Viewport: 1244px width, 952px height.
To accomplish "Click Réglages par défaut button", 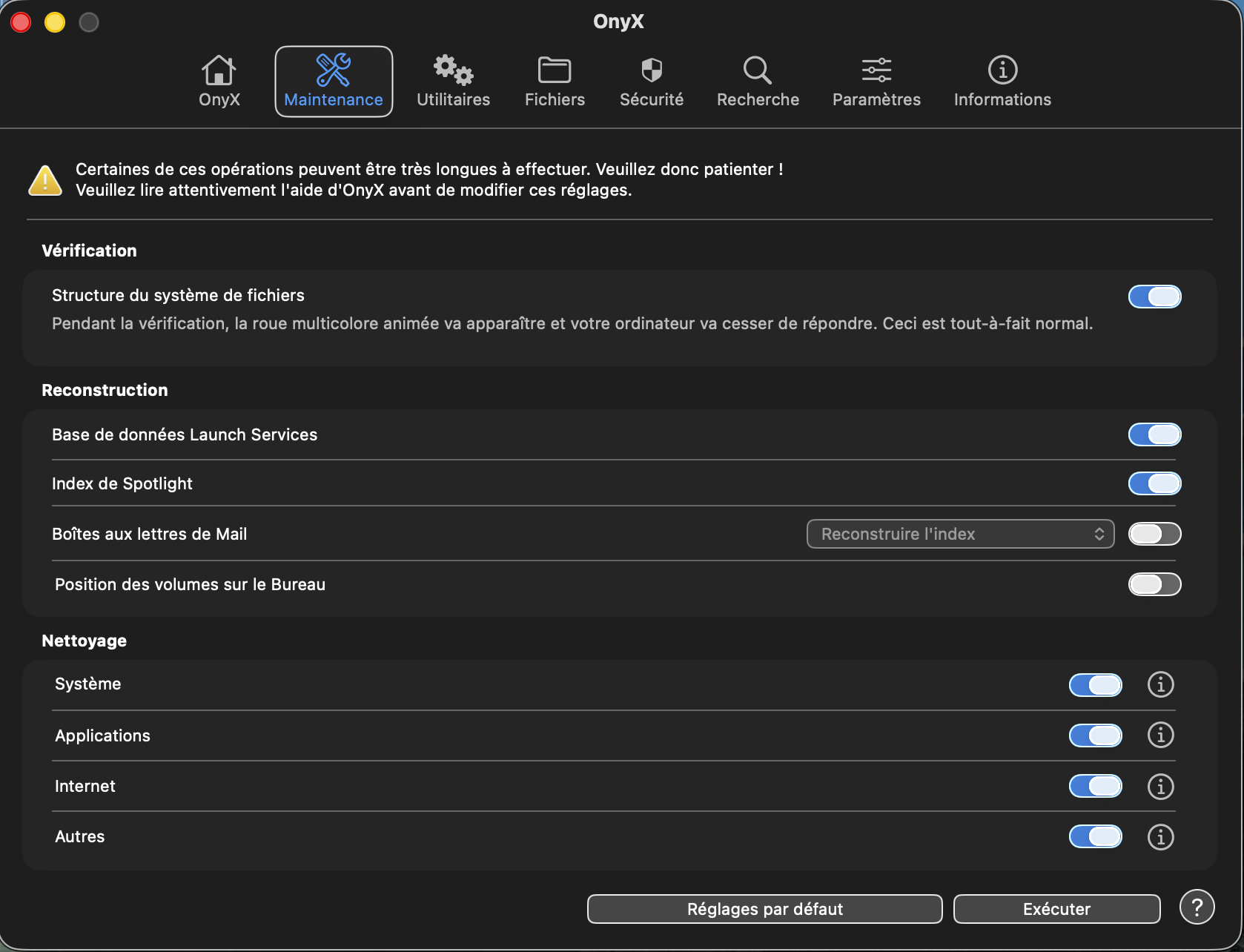I will pos(764,909).
